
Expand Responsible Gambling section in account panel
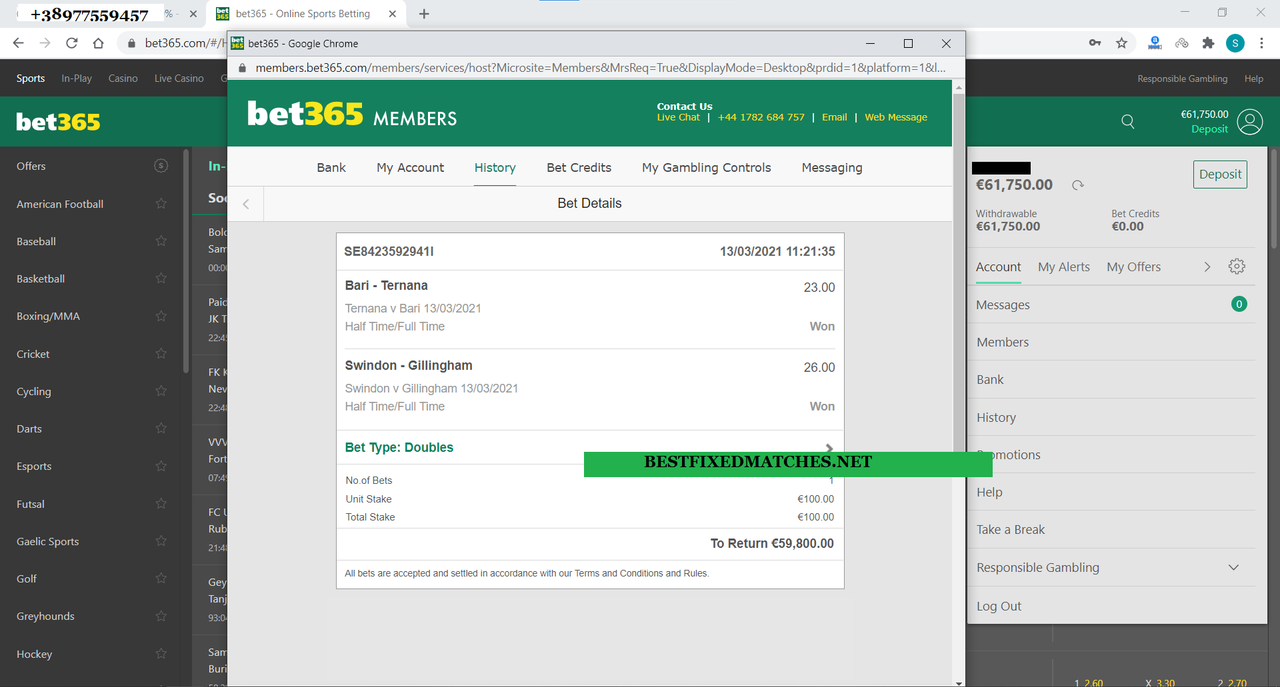point(1233,567)
